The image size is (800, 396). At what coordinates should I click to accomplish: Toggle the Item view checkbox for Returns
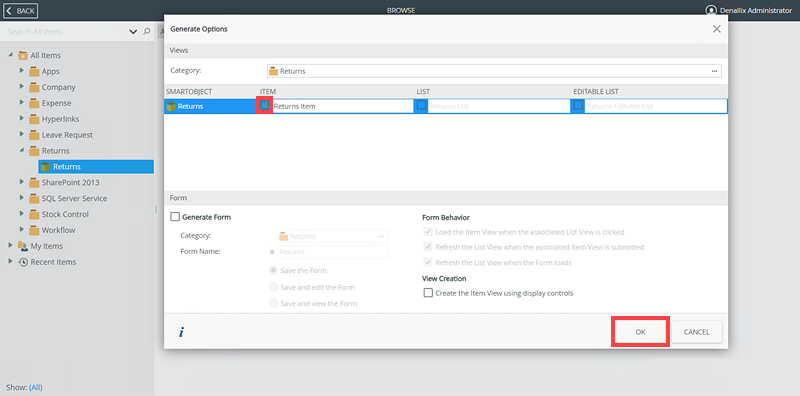[x=265, y=105]
